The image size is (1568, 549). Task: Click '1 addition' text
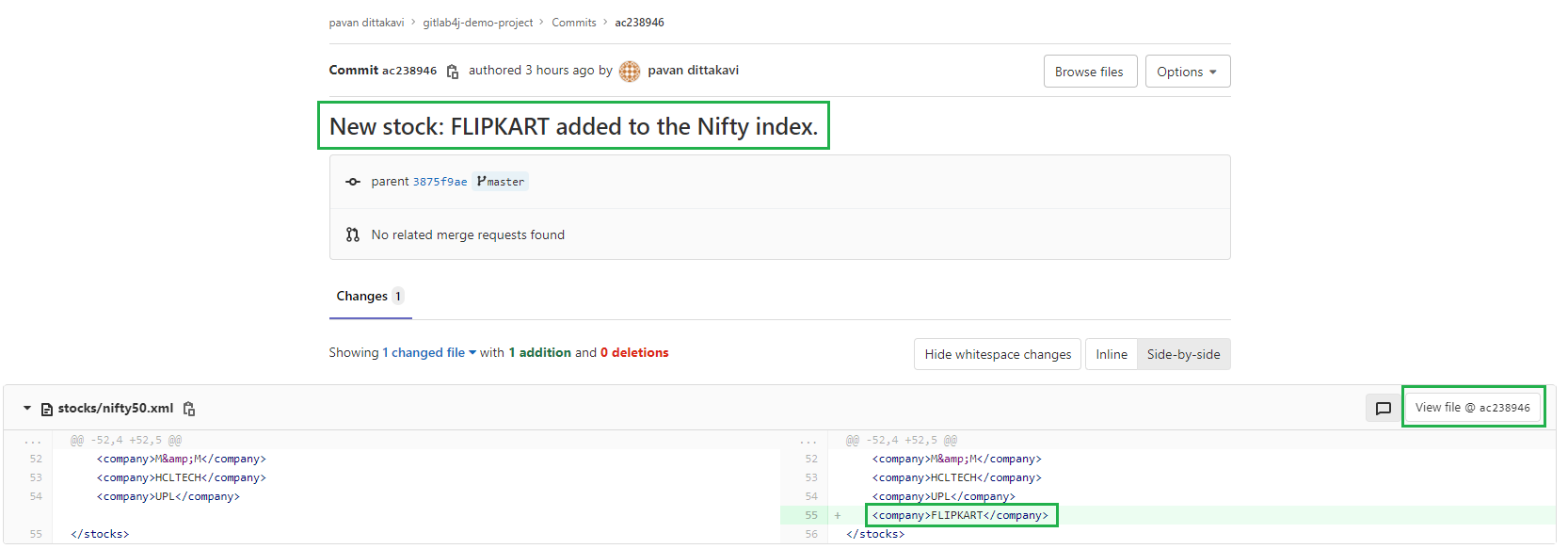point(539,352)
